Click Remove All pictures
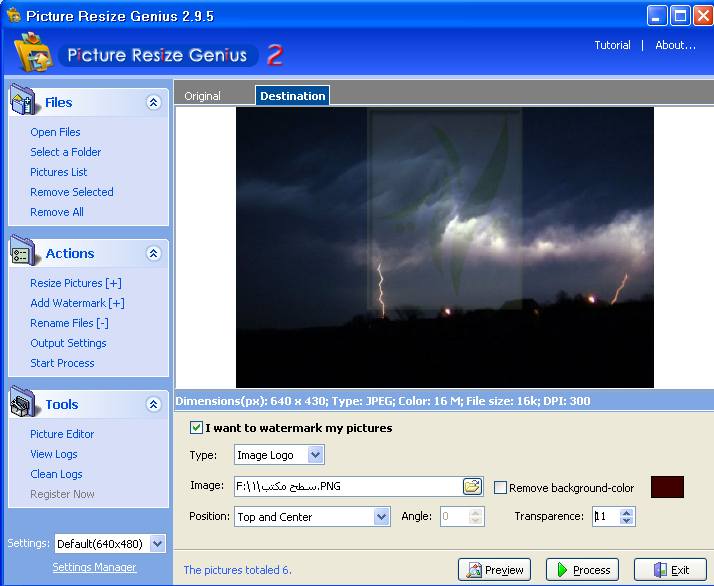This screenshot has width=714, height=586. [57, 212]
